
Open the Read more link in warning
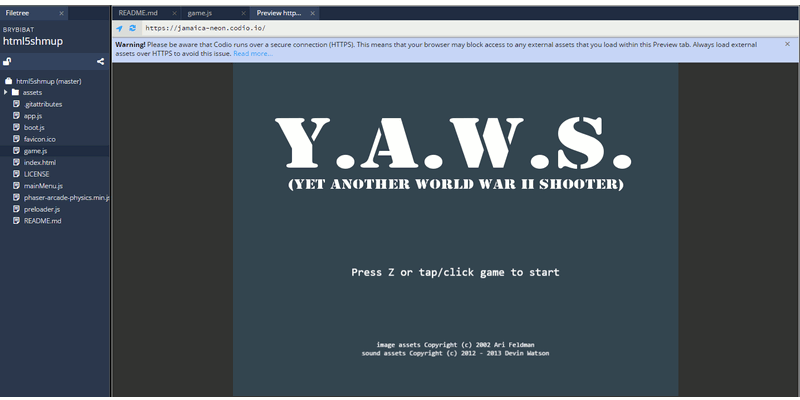click(x=252, y=53)
